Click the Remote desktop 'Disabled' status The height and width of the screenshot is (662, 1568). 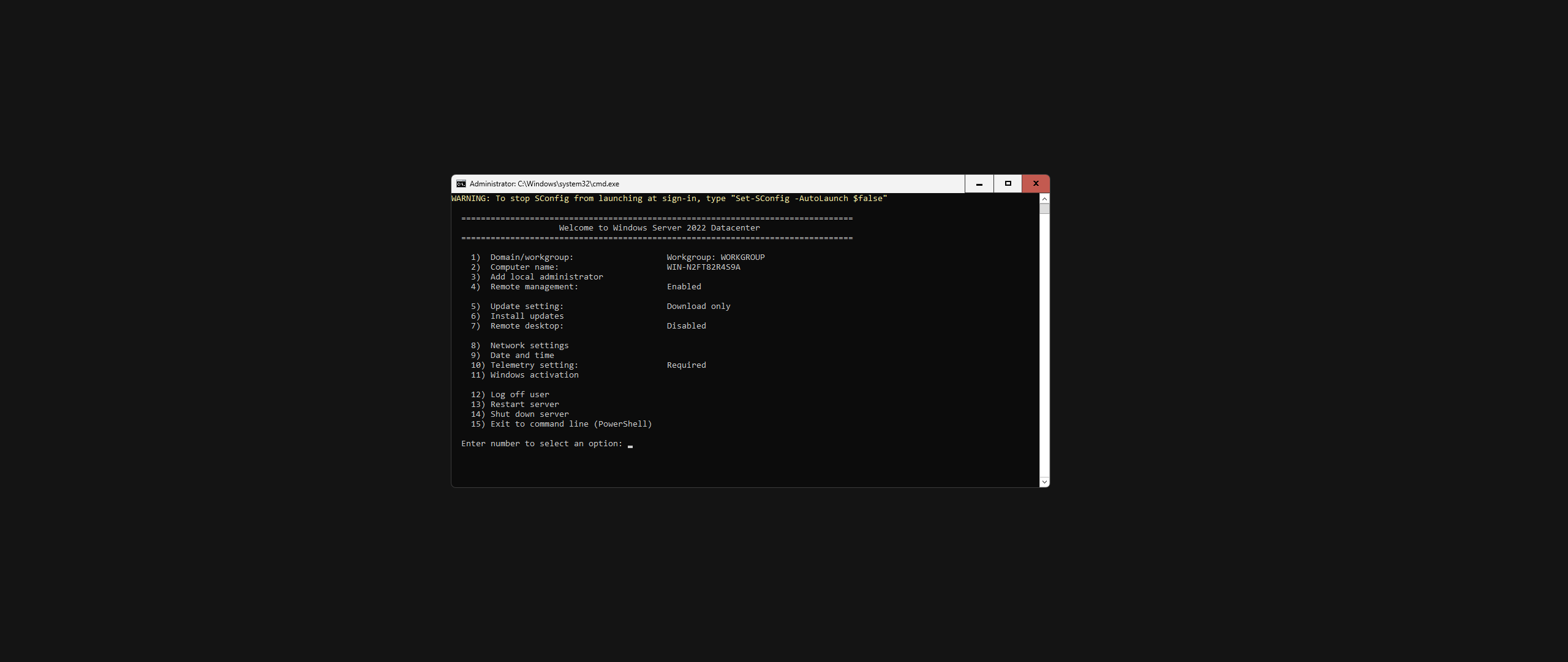point(686,326)
